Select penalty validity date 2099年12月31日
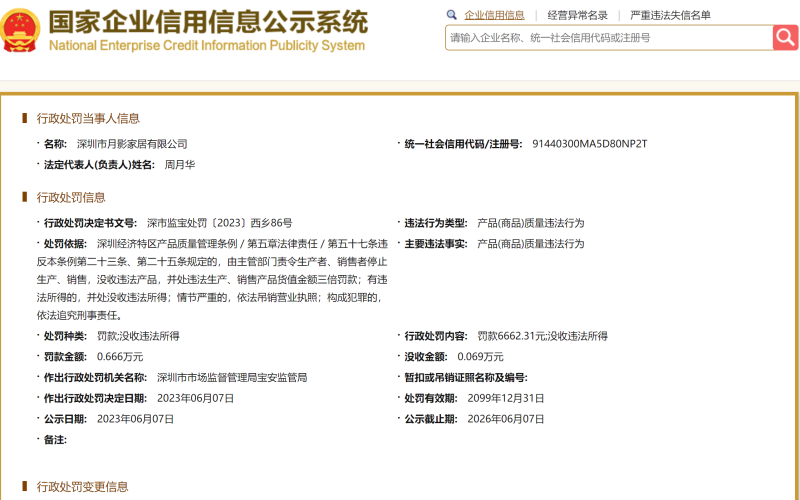 tap(506, 398)
